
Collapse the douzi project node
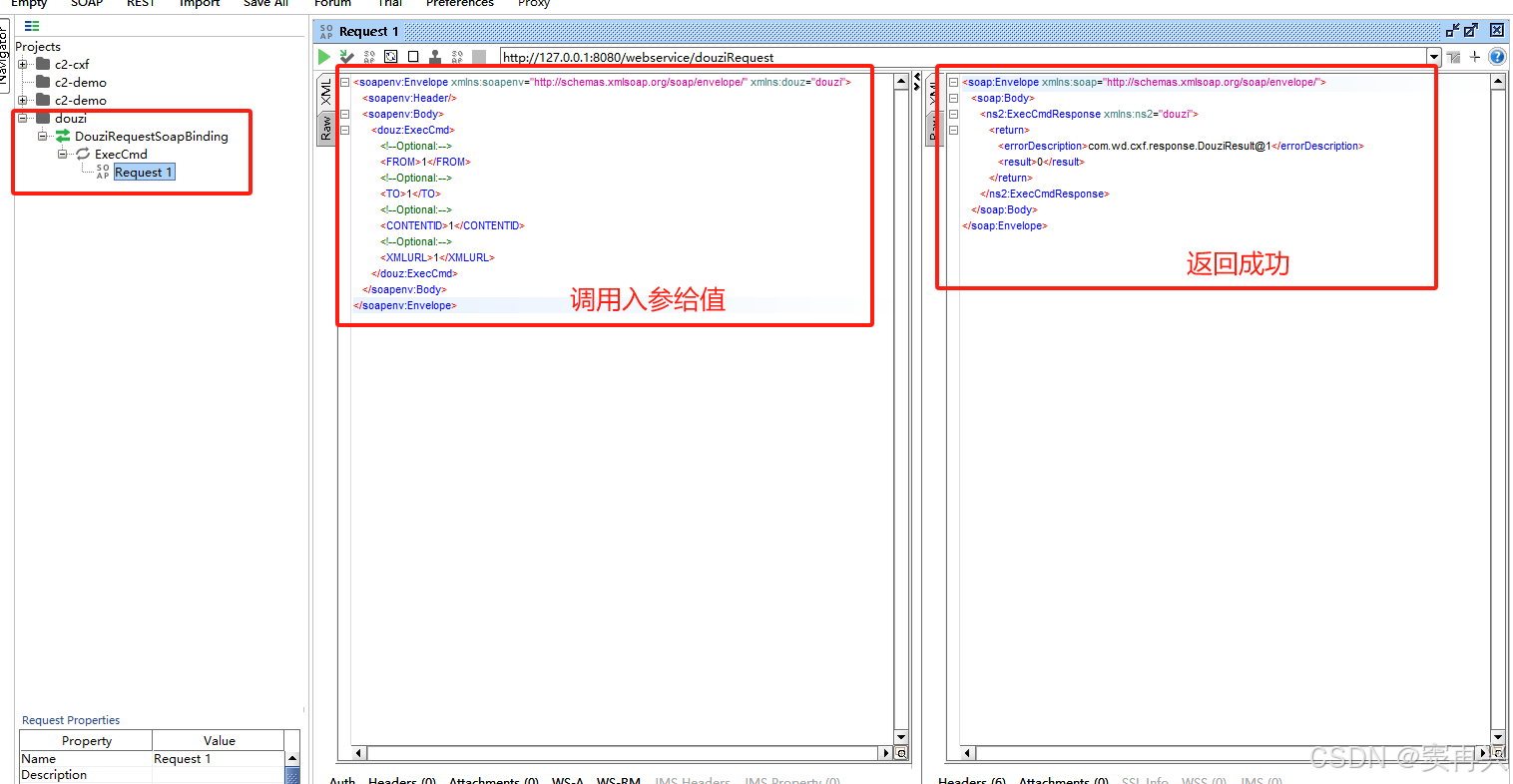tap(23, 118)
